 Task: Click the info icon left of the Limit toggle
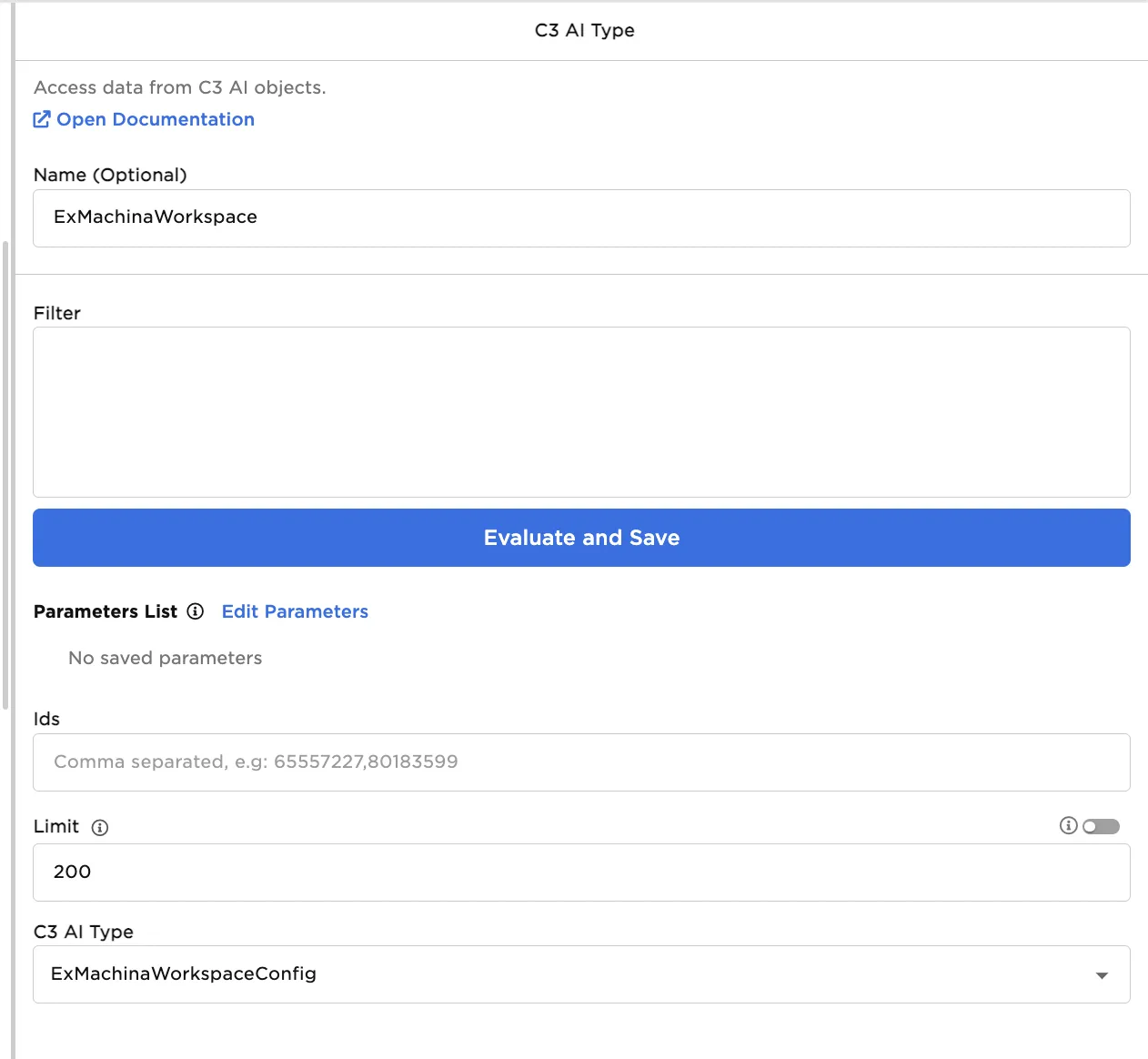[x=1068, y=825]
